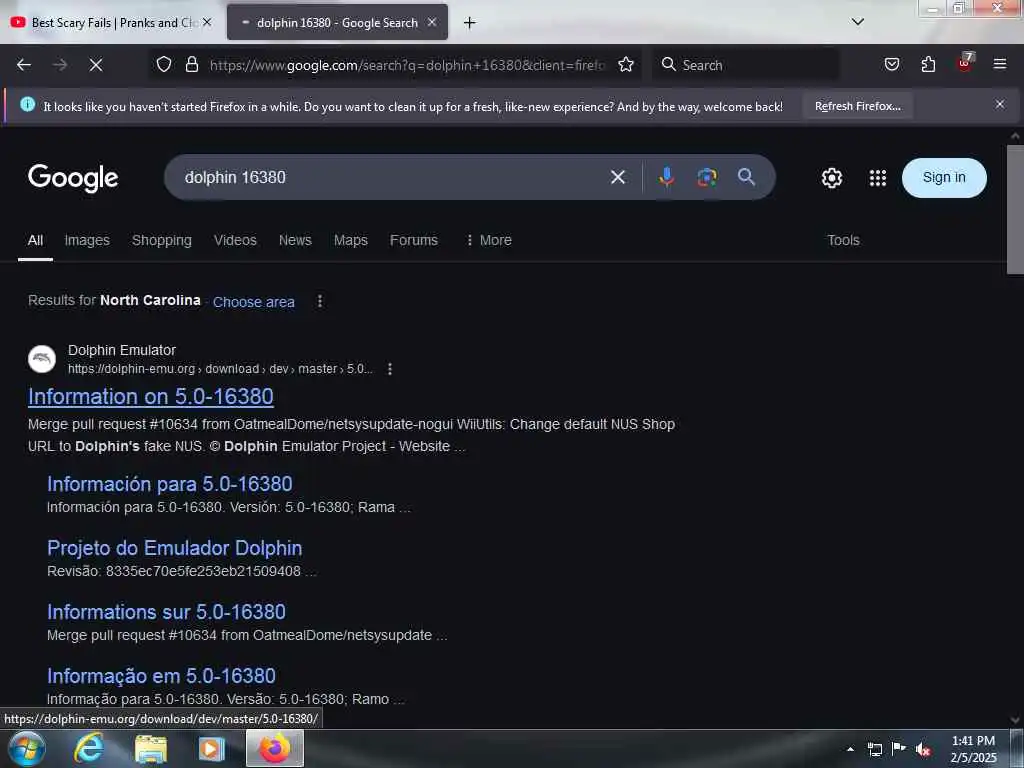Show hidden system tray icons
1024x768 pixels.
pyautogui.click(x=850, y=749)
